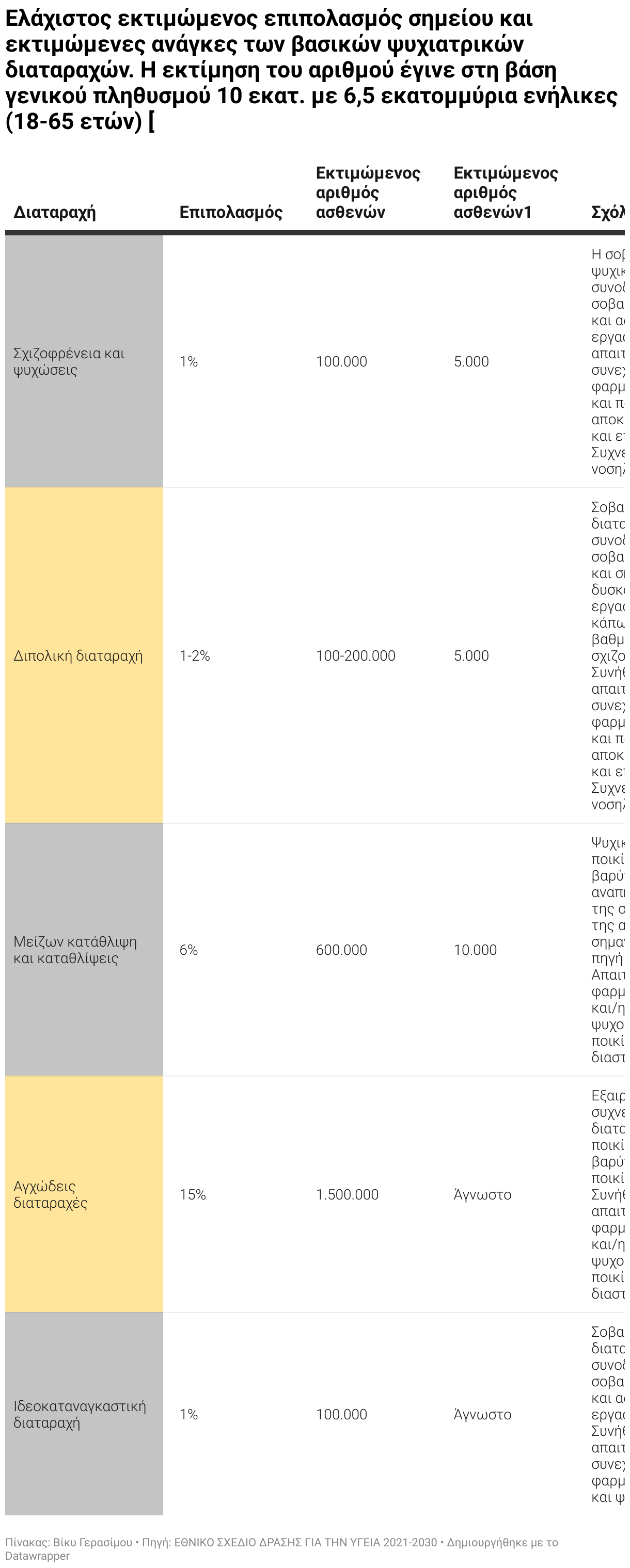Viewport: 630px width, 1568px height.
Task: Click the 1.500.000 patients value
Action: 348,1194
